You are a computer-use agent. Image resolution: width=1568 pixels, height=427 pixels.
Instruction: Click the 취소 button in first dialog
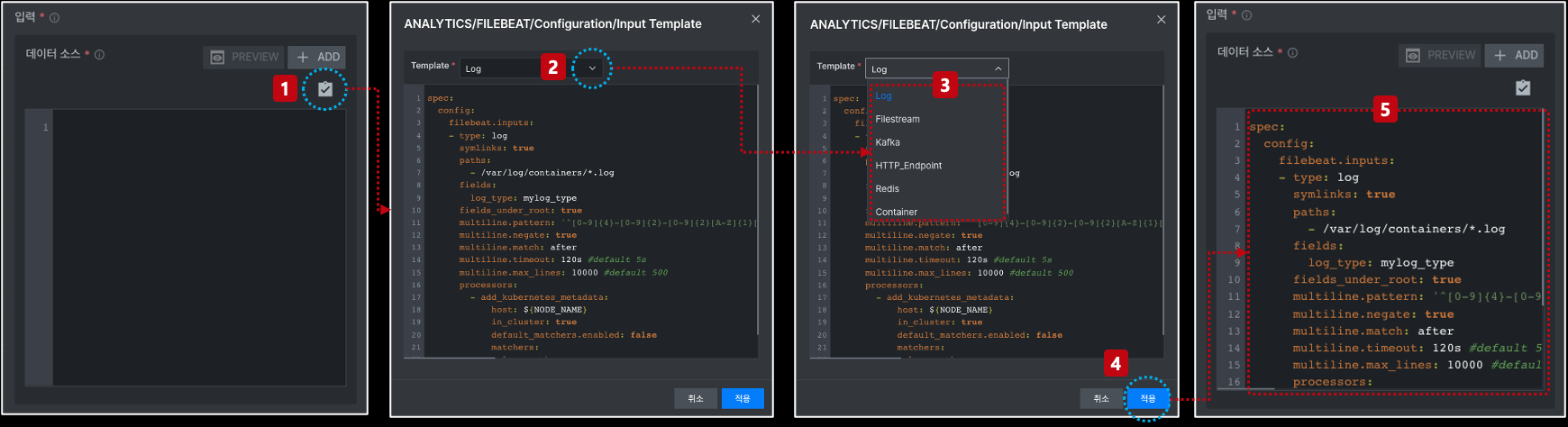tap(696, 398)
